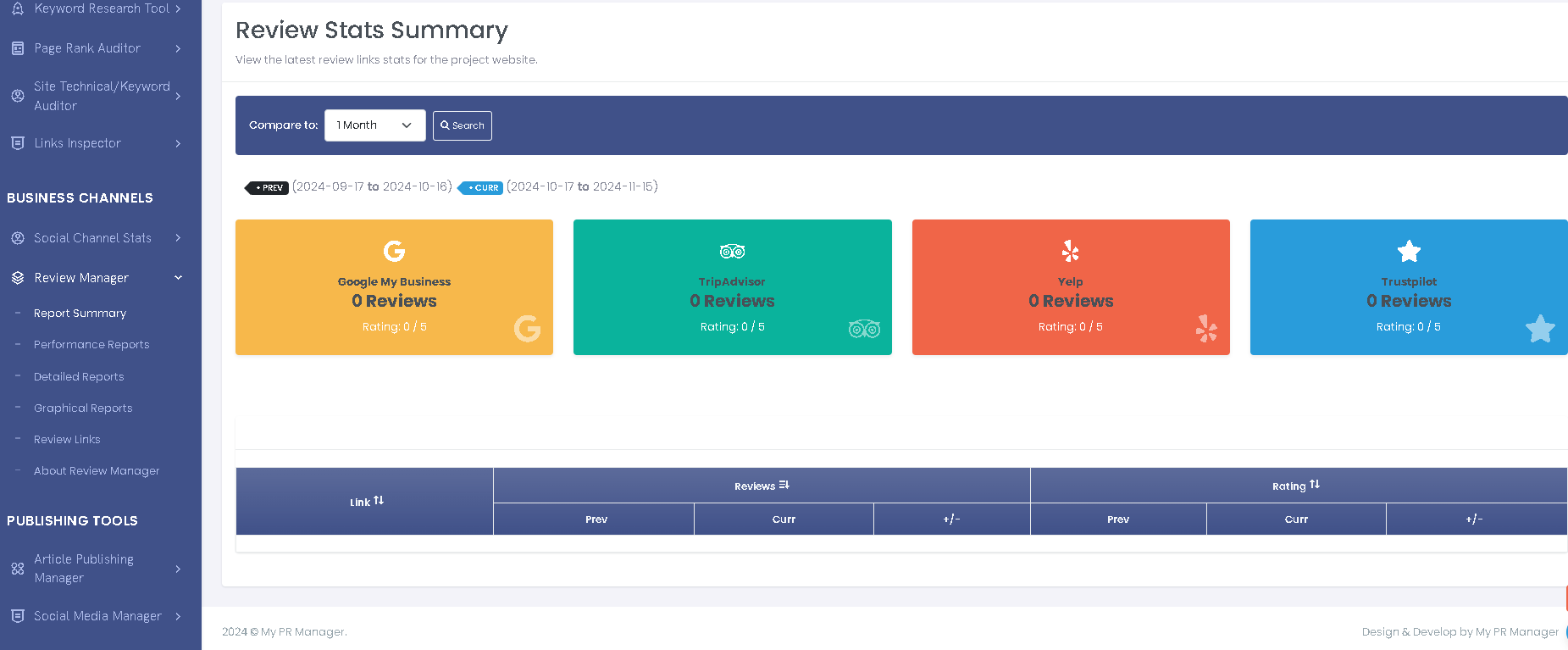The width and height of the screenshot is (1568, 650).
Task: Click the Review Stats Summary heading
Action: [372, 31]
